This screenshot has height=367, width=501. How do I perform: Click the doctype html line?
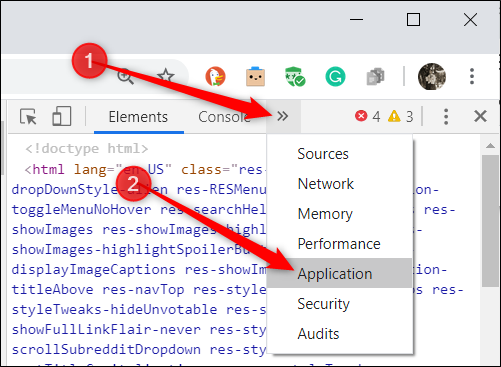[x=87, y=149]
